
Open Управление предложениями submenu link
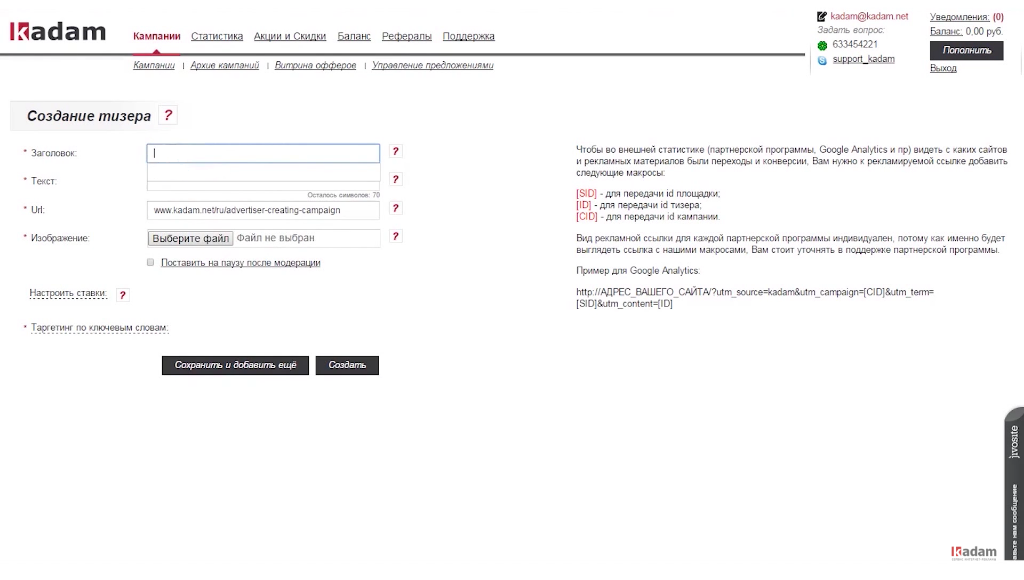click(x=433, y=65)
